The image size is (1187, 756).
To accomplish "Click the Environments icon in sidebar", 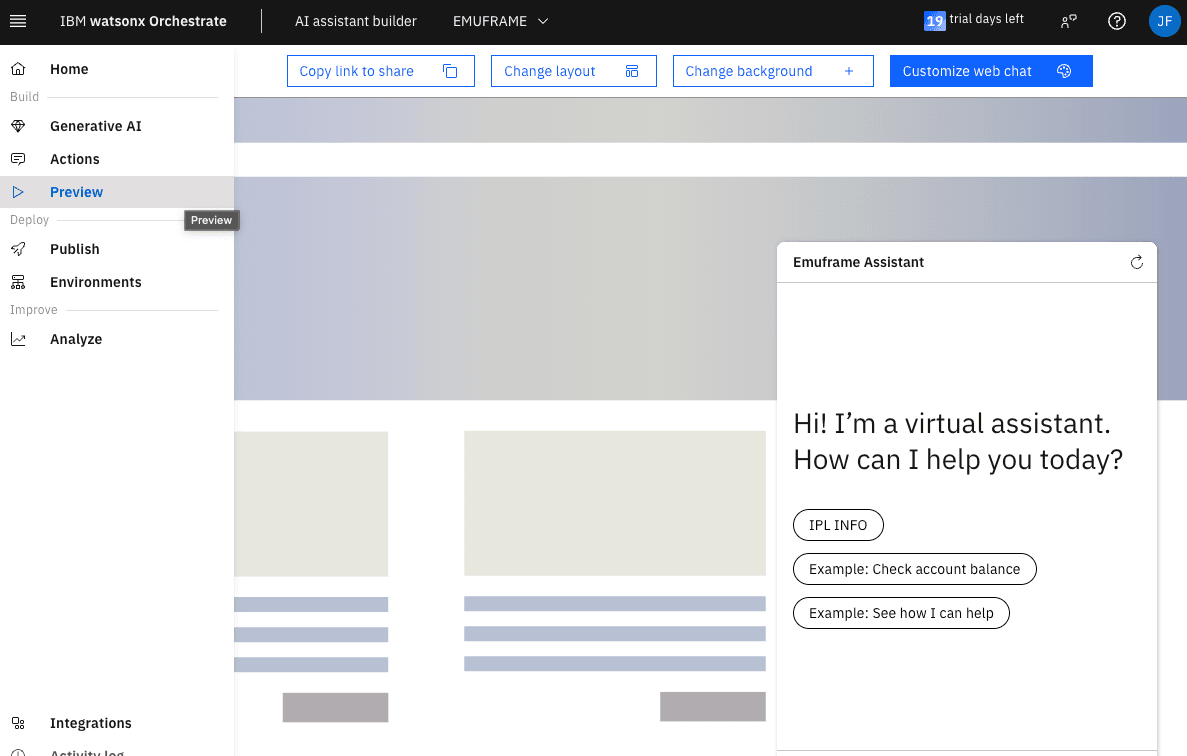I will click(x=18, y=282).
